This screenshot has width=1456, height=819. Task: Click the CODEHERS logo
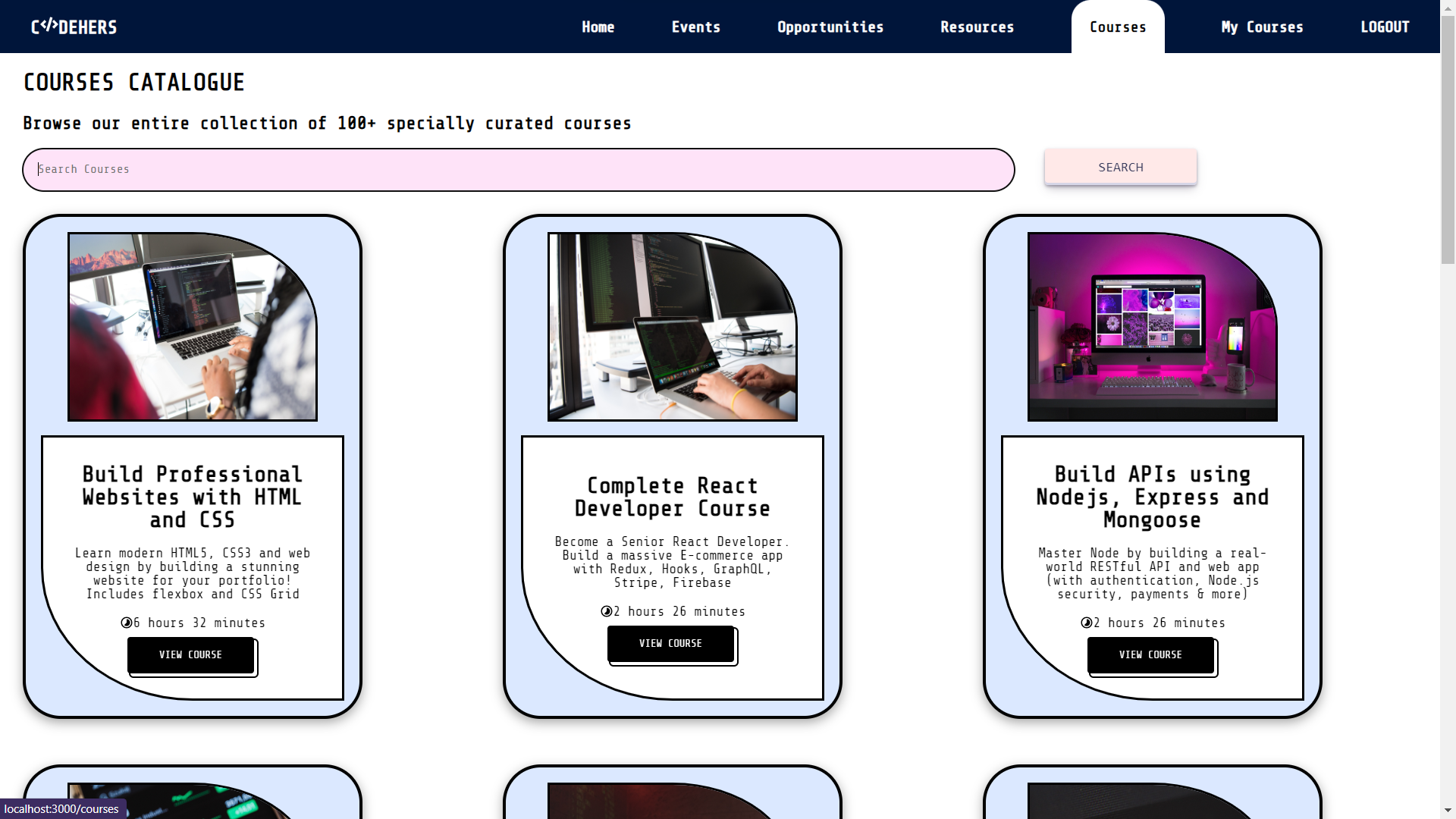click(x=74, y=27)
